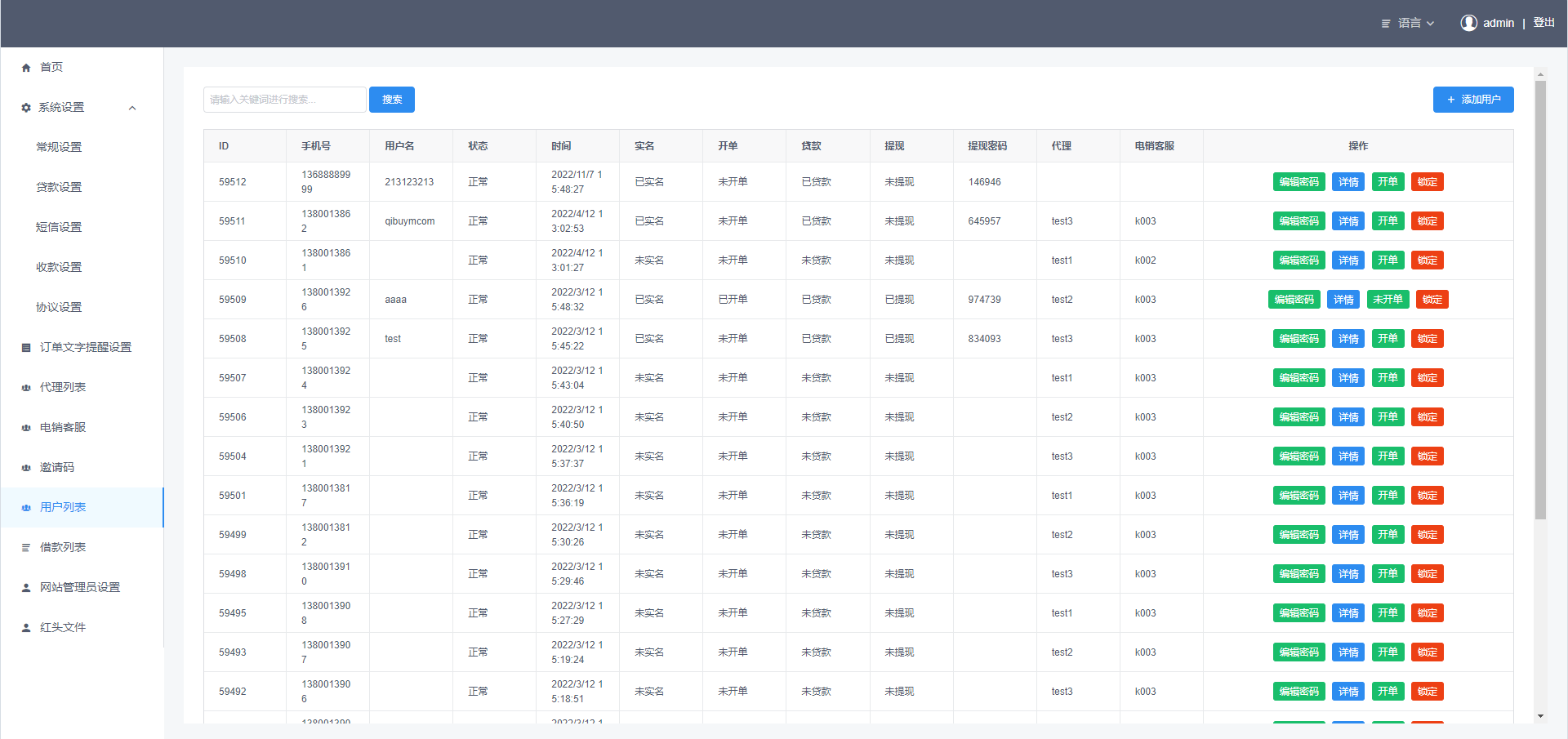
Task: Click the 邀请码 sidebar icon
Action: [26, 468]
